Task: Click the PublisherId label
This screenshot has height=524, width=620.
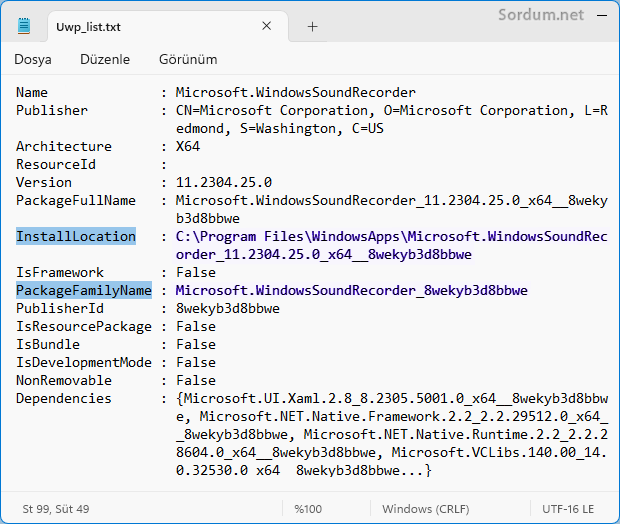Action: [x=60, y=308]
